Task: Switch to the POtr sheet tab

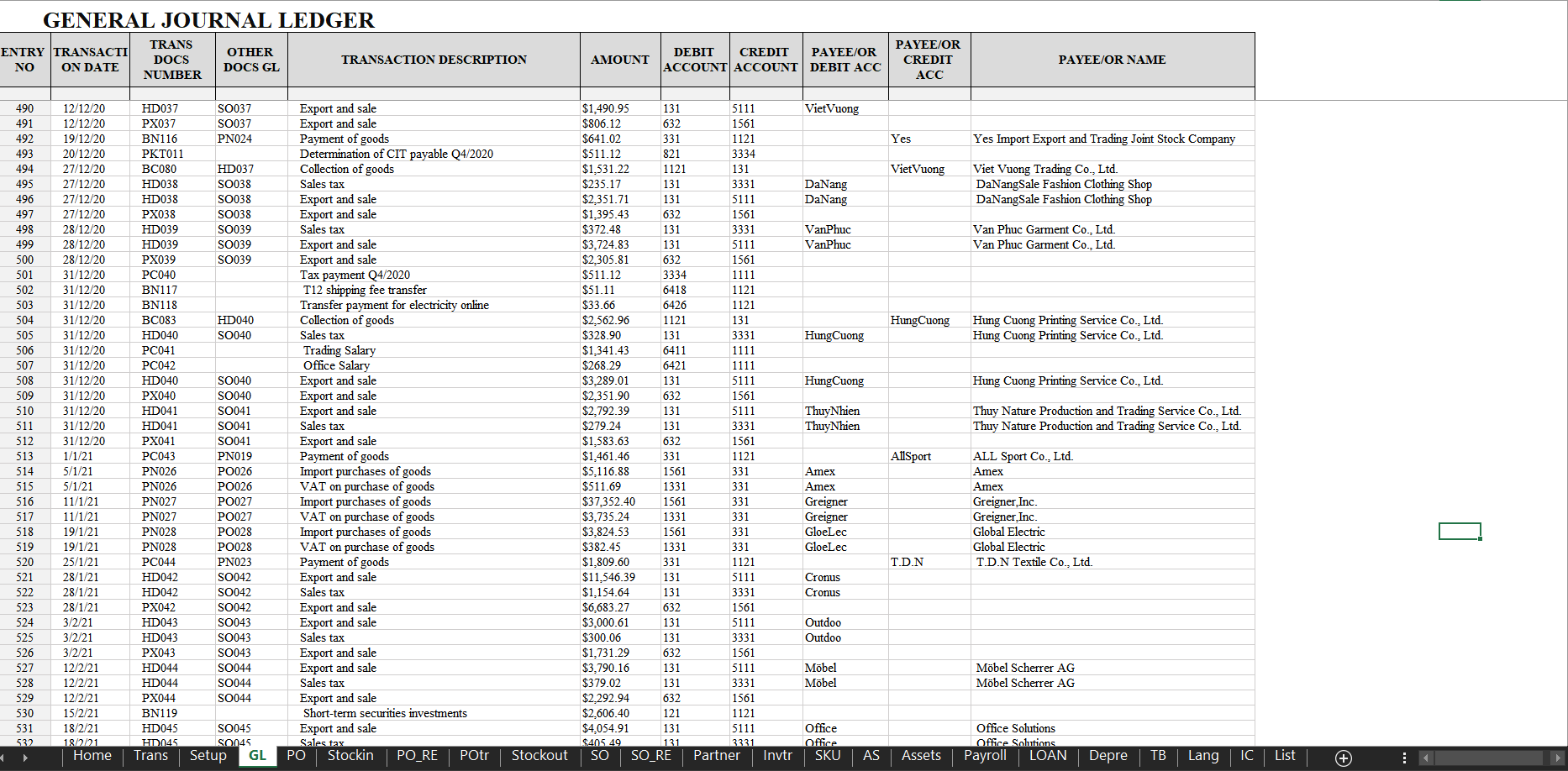Action: pos(474,755)
